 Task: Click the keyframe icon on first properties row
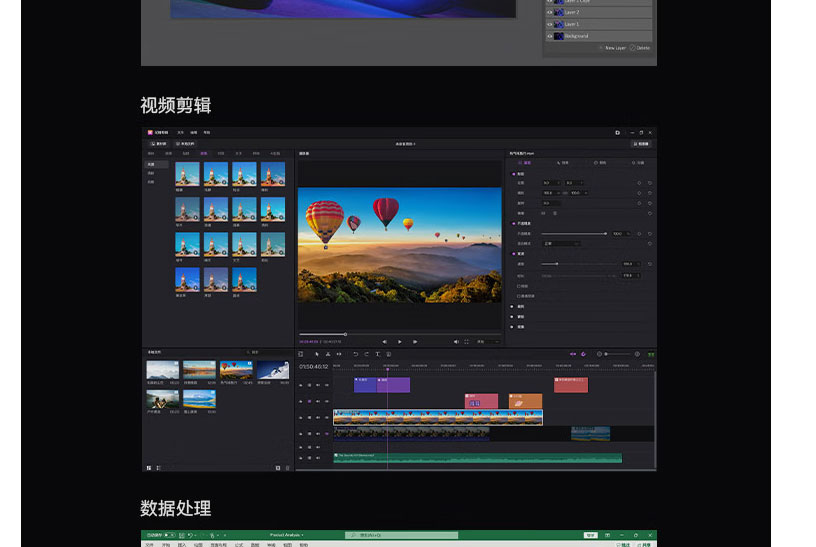pos(639,183)
